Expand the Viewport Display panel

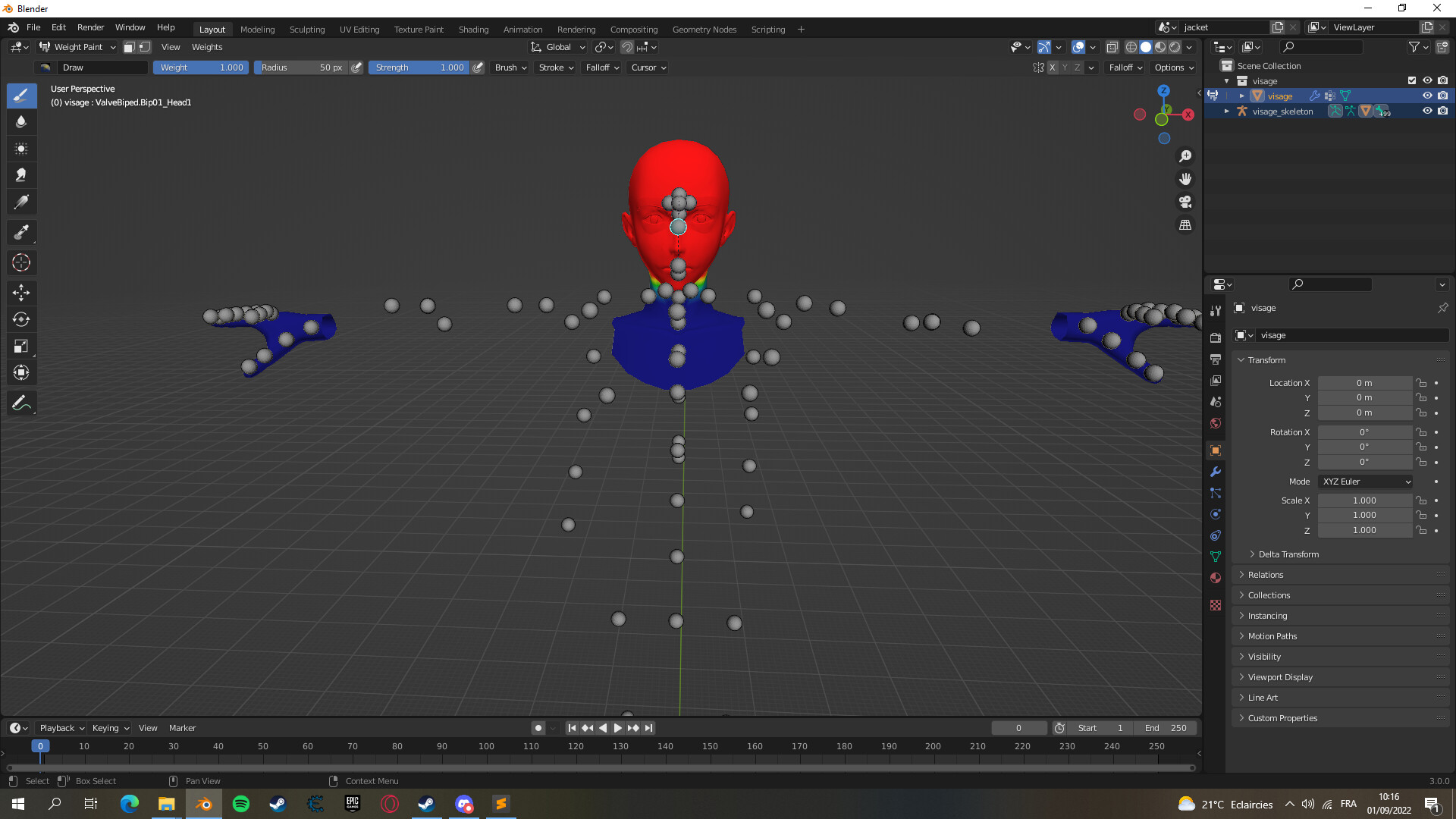click(x=1280, y=677)
